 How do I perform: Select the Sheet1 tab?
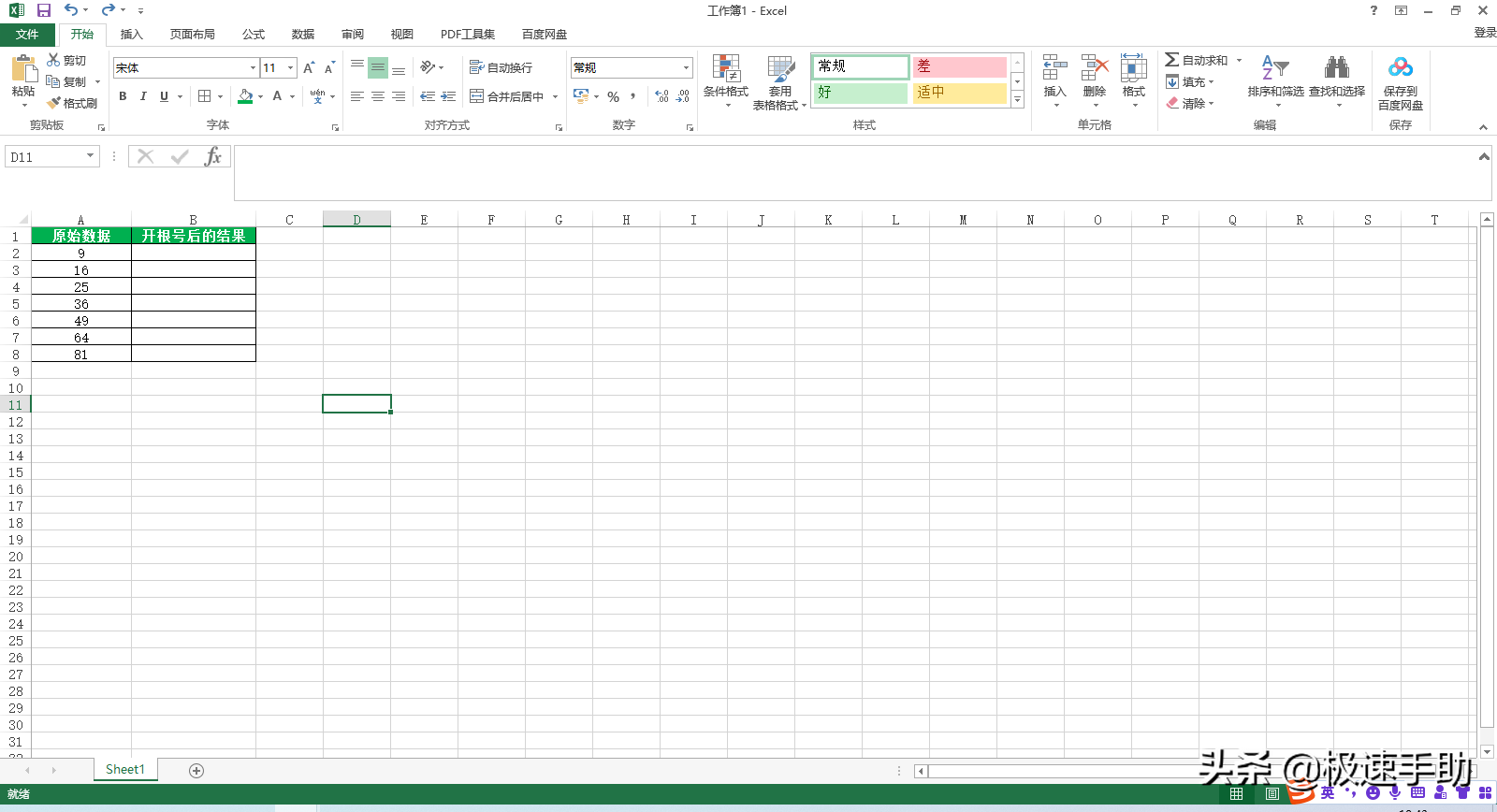pyautogui.click(x=125, y=769)
